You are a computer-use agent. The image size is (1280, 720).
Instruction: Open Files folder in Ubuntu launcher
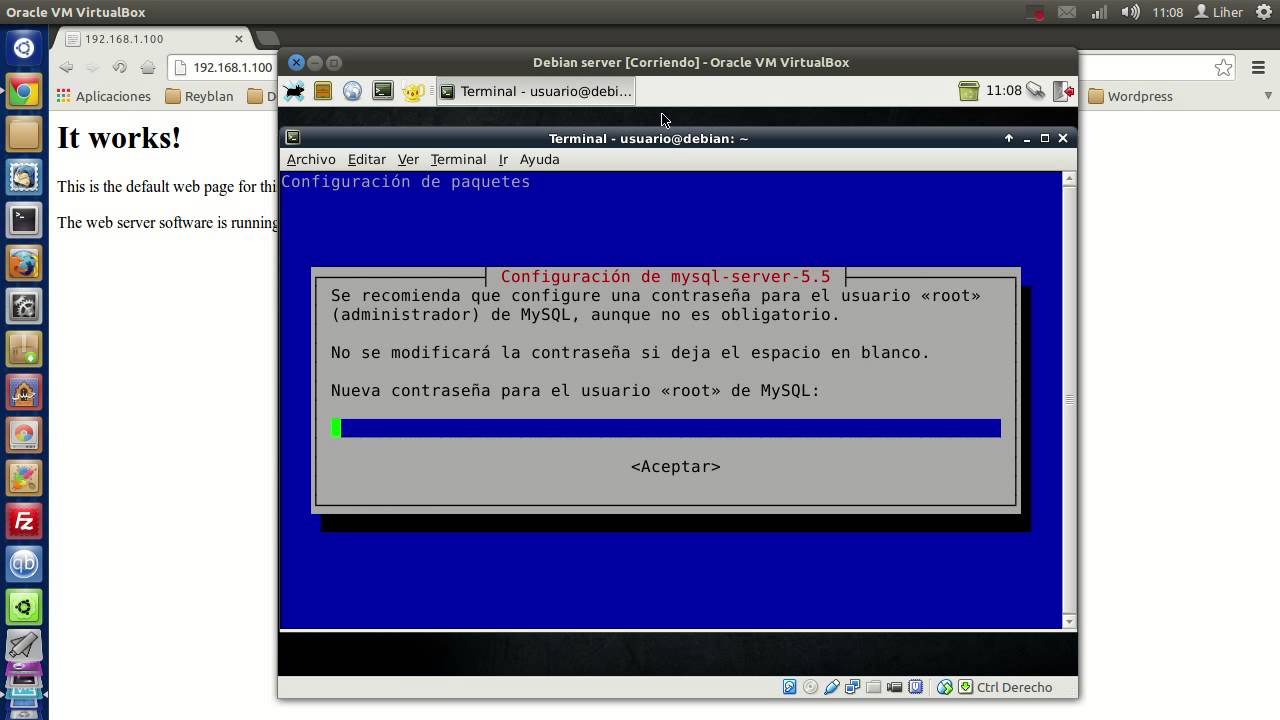(24, 134)
